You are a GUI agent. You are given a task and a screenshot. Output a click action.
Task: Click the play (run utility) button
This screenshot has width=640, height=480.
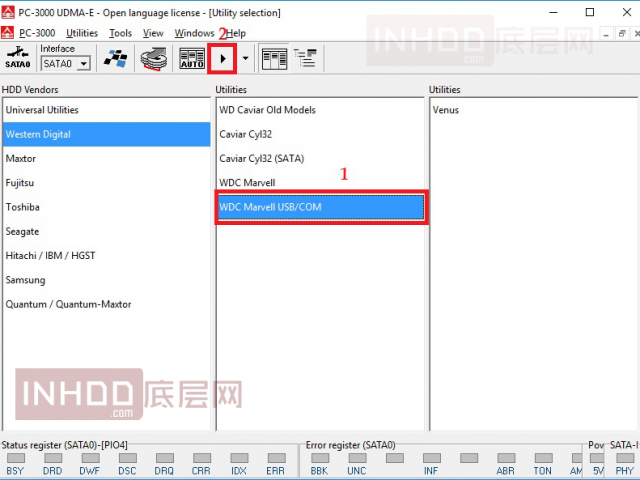222,59
